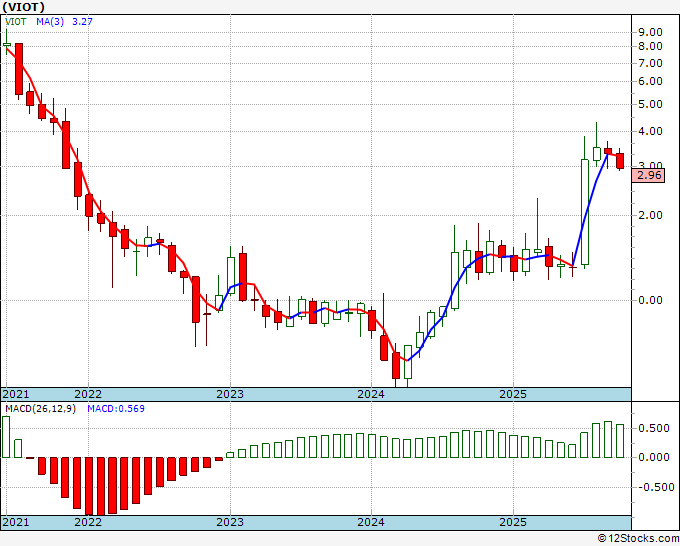Click the 0.000 MACD axis label
680x546 pixels.
pyautogui.click(x=654, y=458)
